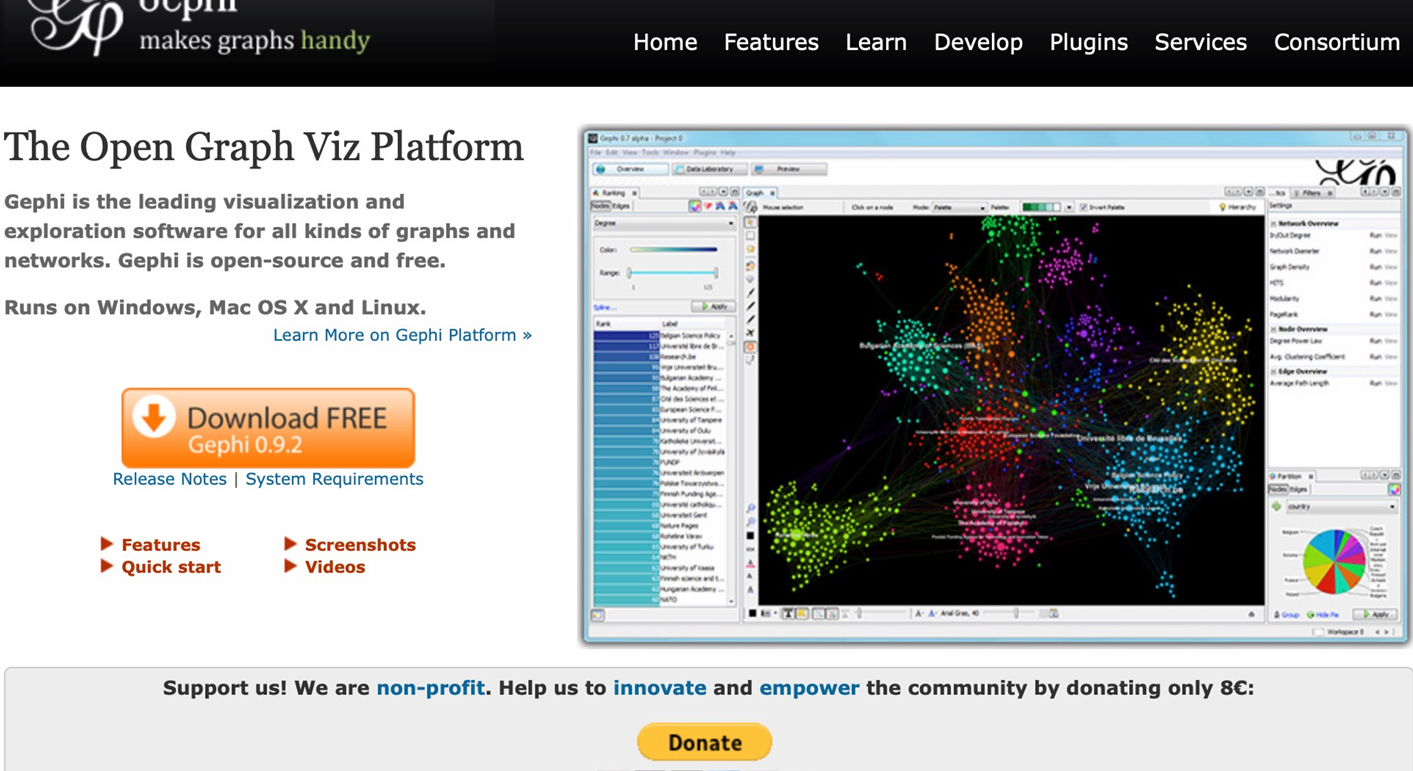Open the Videos link
This screenshot has width=1413, height=771.
[x=335, y=567]
